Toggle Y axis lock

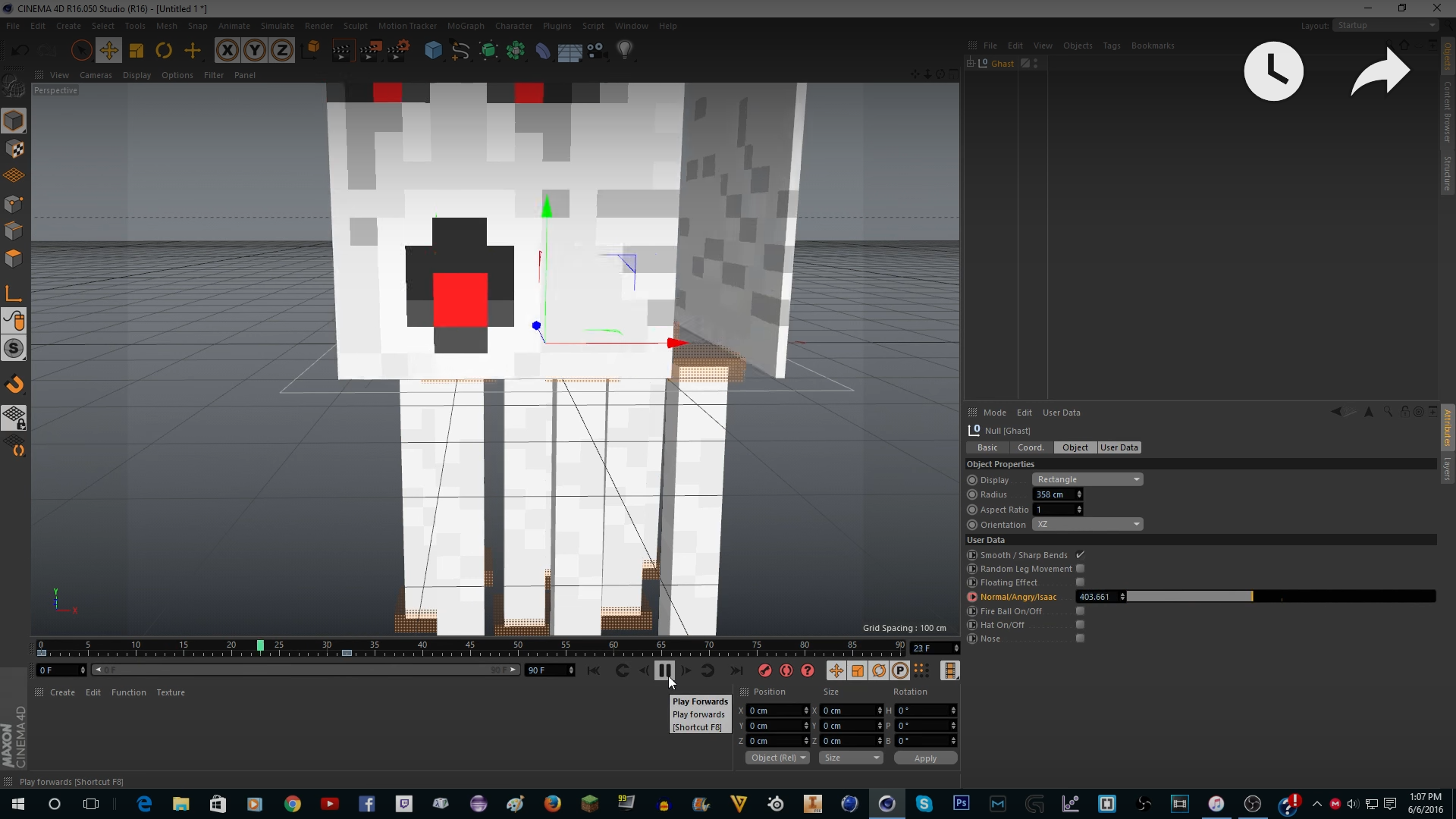[x=255, y=51]
